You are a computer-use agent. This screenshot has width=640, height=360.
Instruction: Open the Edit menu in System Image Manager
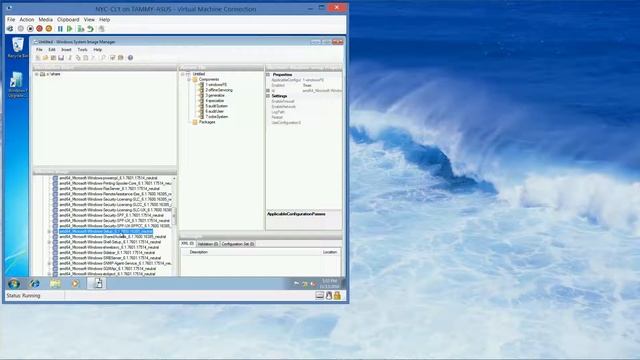[52, 49]
